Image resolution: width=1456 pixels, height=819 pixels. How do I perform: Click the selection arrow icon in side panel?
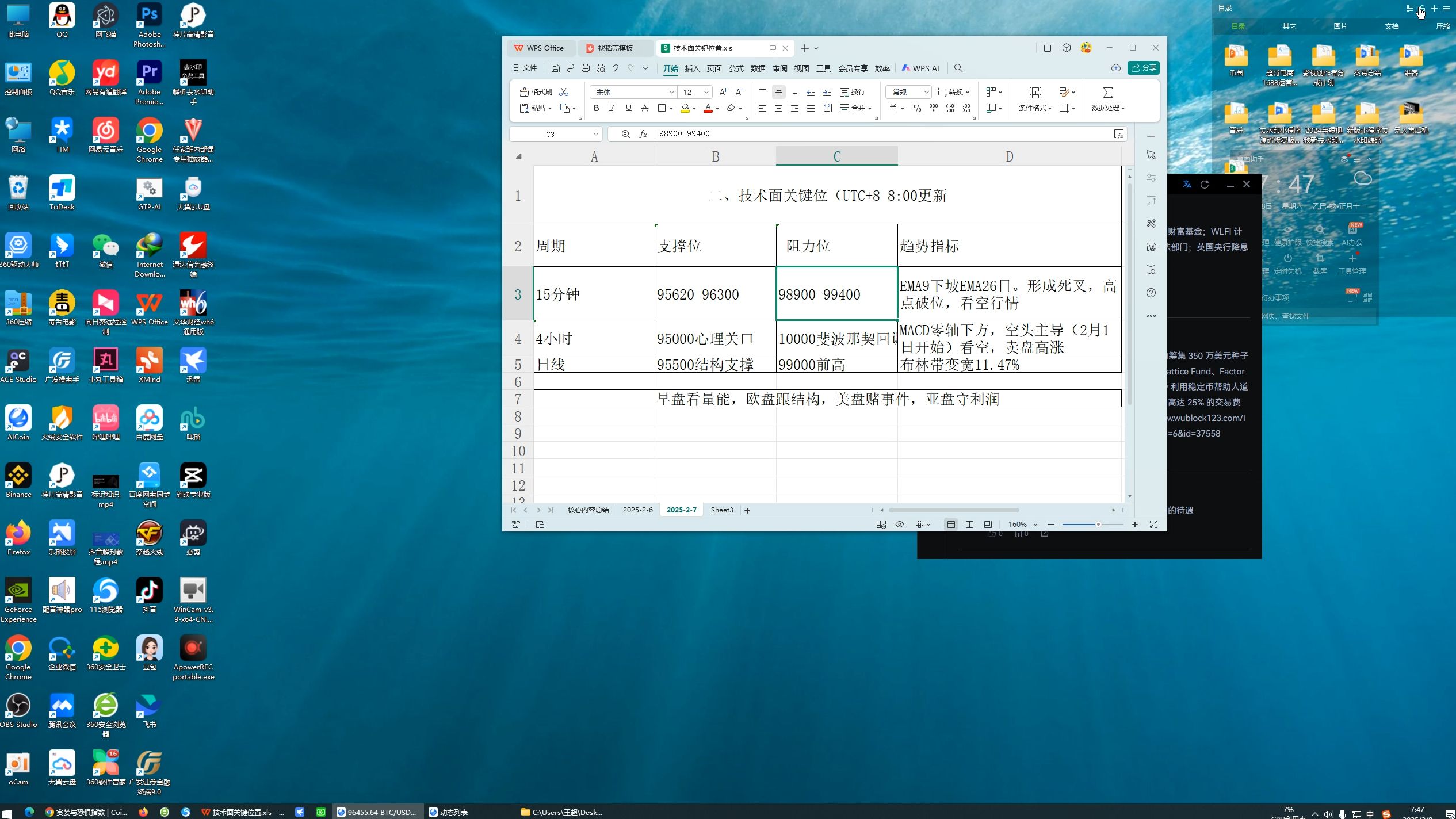[1151, 155]
